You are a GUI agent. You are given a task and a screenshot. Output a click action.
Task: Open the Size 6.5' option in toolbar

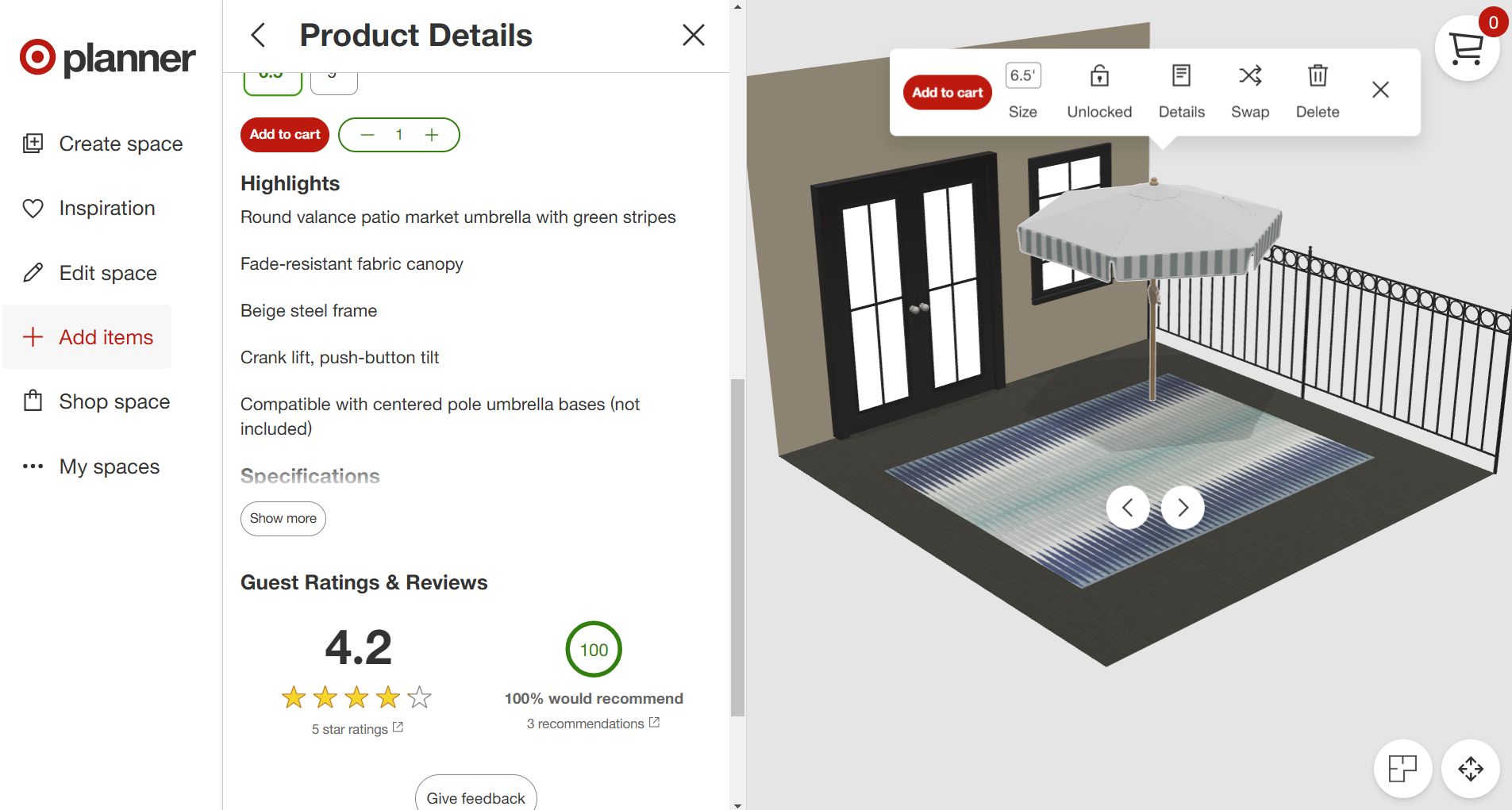click(1023, 90)
